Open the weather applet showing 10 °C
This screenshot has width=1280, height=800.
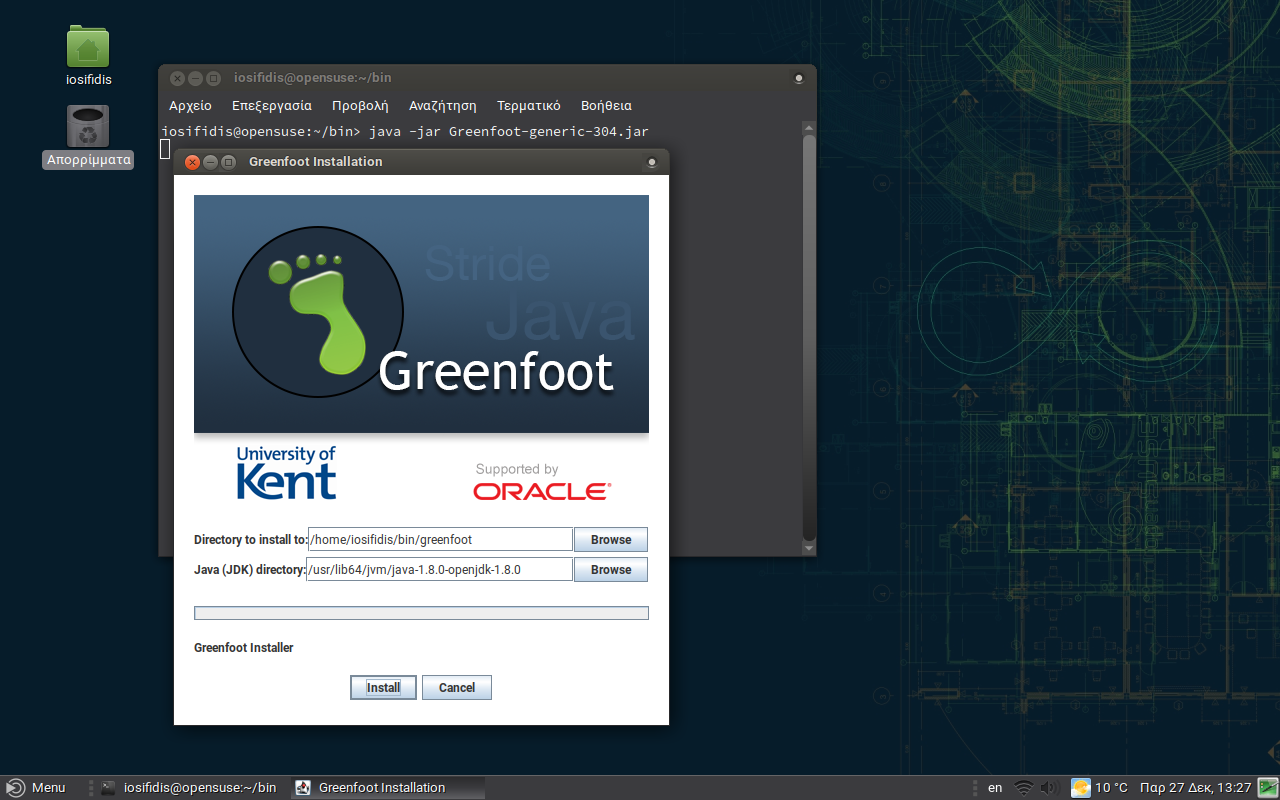click(x=1099, y=788)
